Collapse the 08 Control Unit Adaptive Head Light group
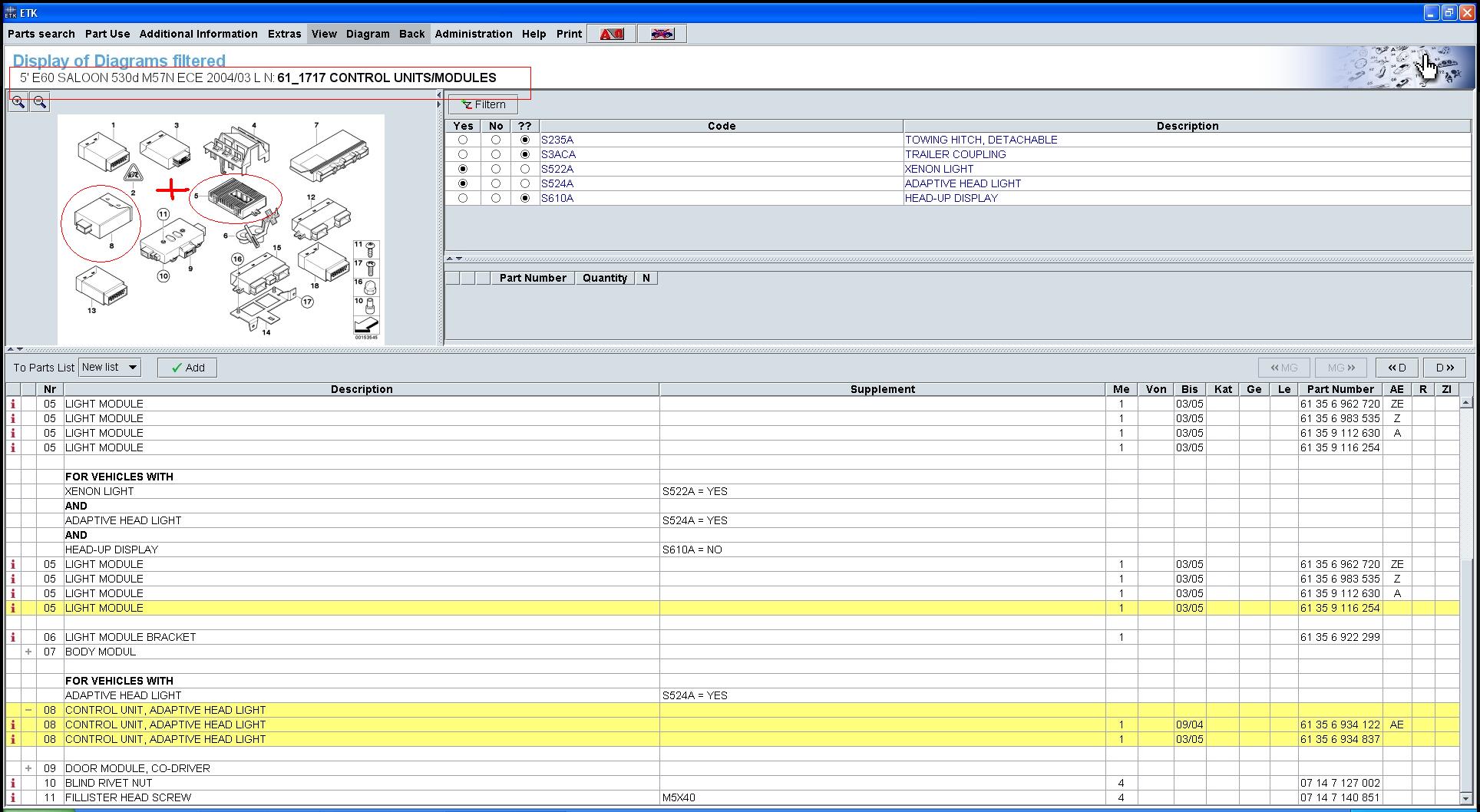The height and width of the screenshot is (812, 1480). pos(28,710)
